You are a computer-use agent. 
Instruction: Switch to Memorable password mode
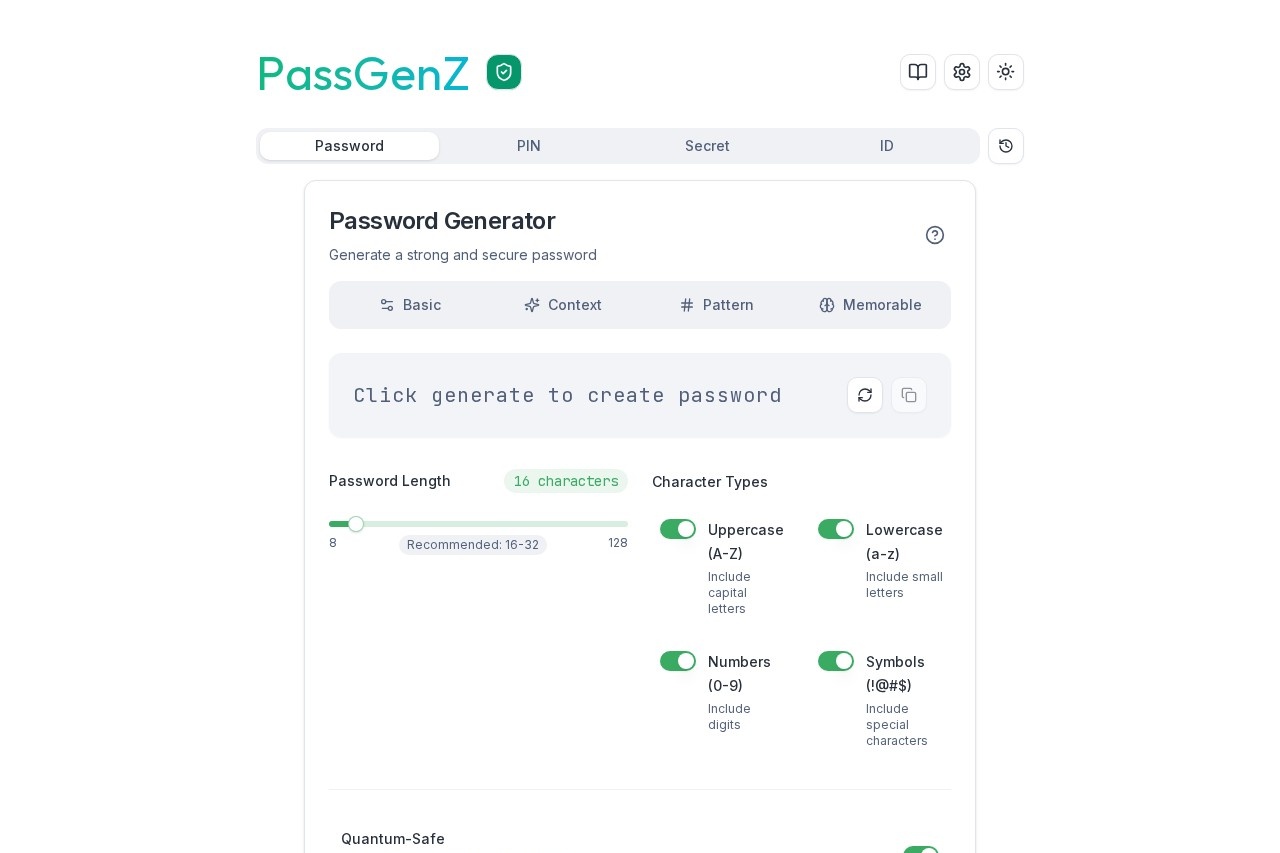[x=871, y=305]
